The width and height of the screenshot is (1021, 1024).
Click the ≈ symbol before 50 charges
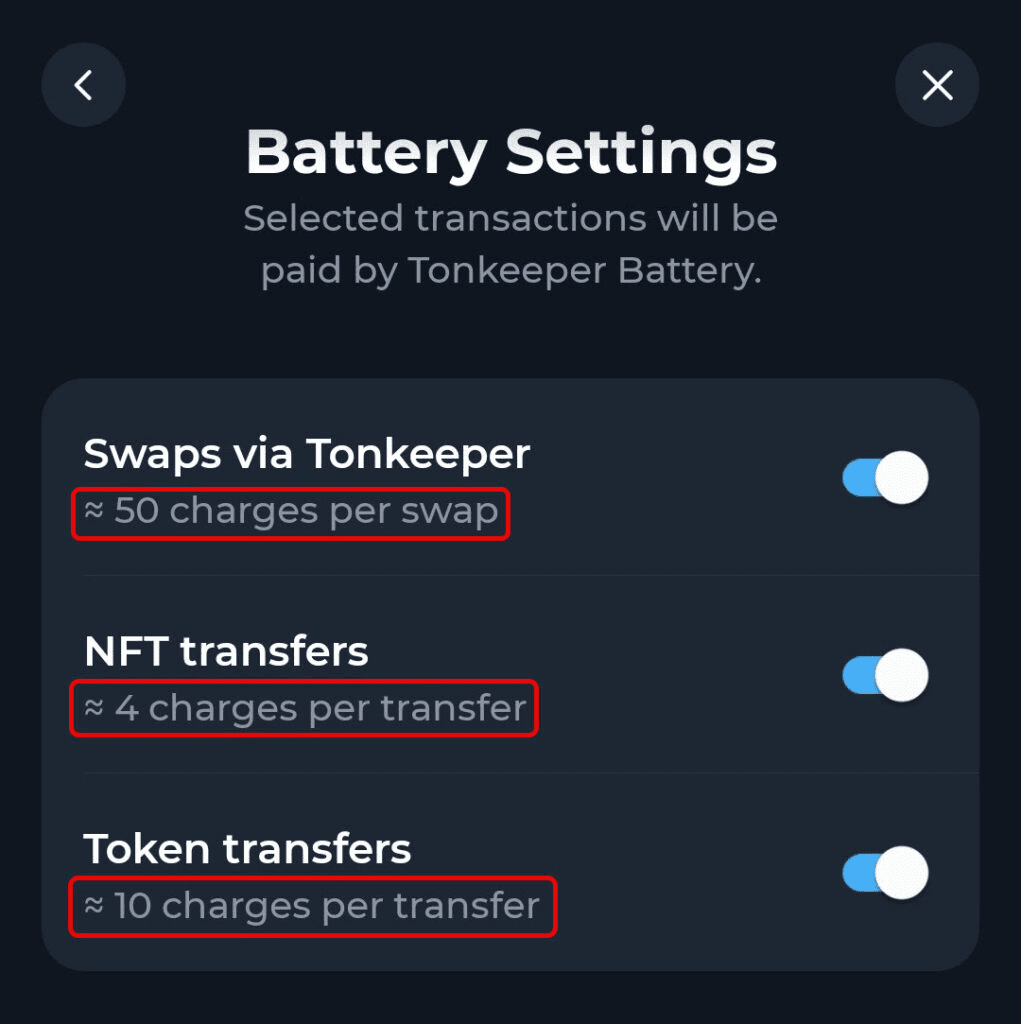coord(94,512)
